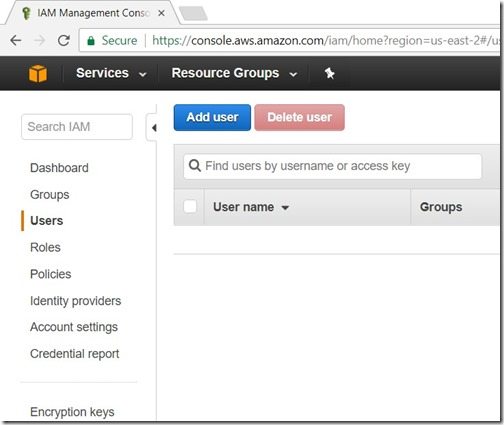
Task: Click the browser forward arrow
Action: click(40, 41)
